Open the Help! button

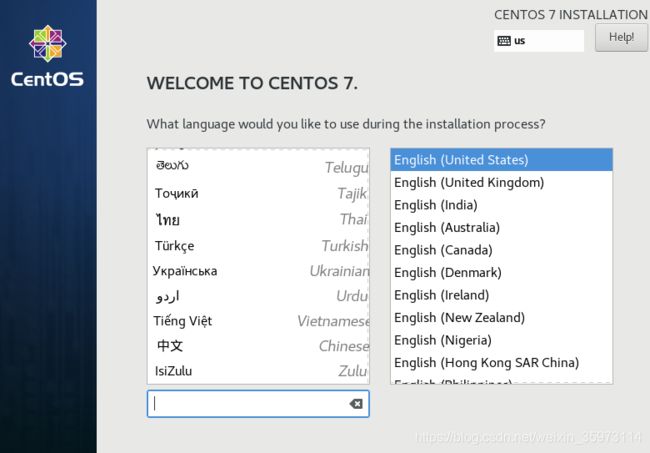pos(621,37)
